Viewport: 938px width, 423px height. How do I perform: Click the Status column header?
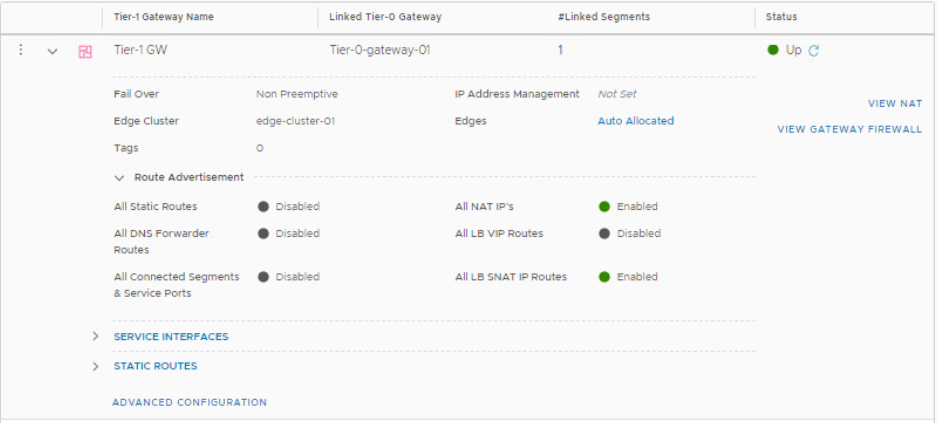click(781, 17)
